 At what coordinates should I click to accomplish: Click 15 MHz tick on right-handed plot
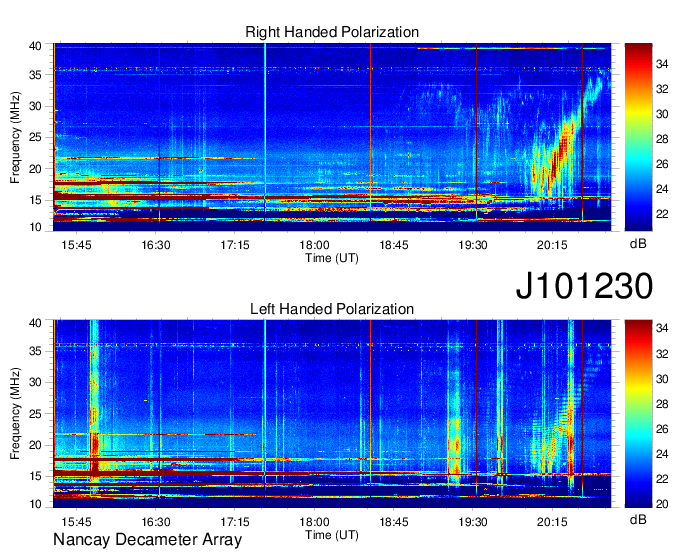pos(36,200)
